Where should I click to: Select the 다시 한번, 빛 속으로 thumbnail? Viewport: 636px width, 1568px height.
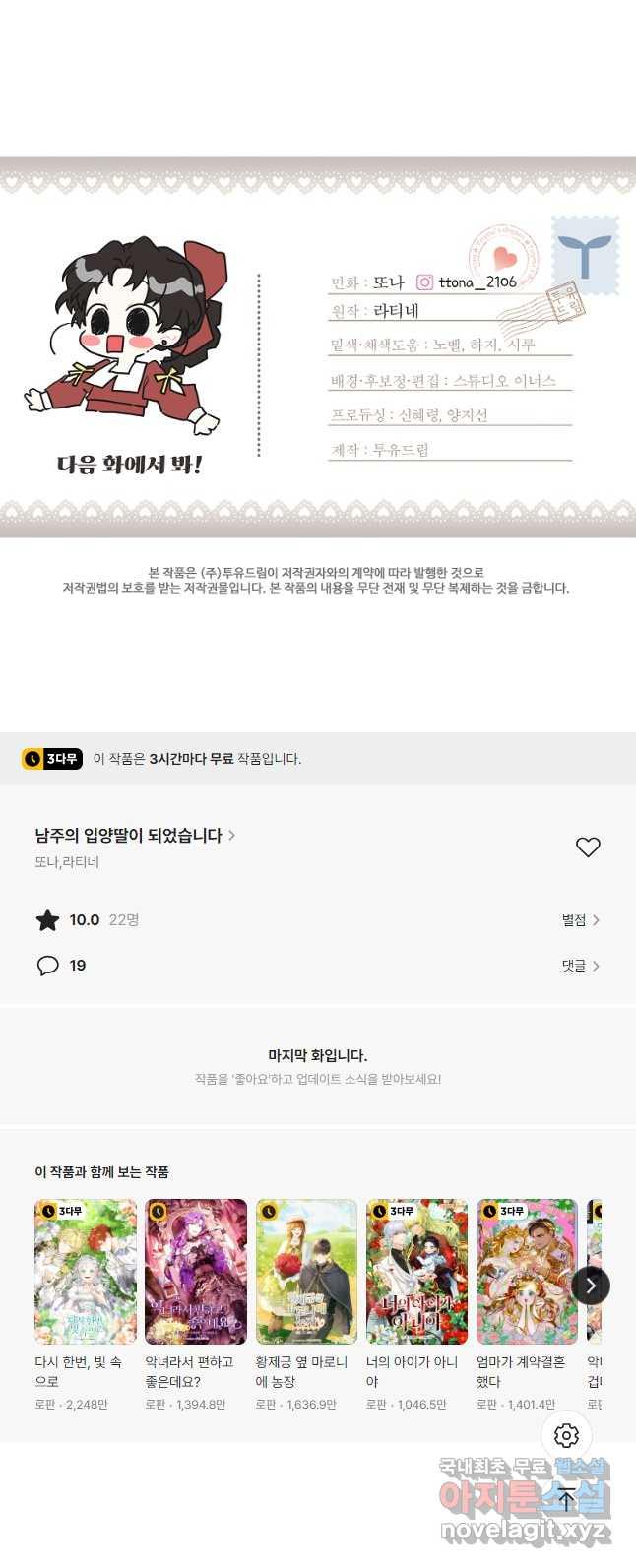[86, 1272]
